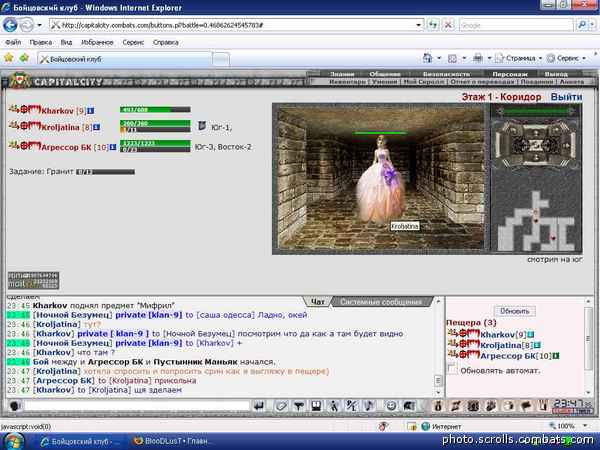
Task: Click the green health bar above the character
Action: point(380,133)
